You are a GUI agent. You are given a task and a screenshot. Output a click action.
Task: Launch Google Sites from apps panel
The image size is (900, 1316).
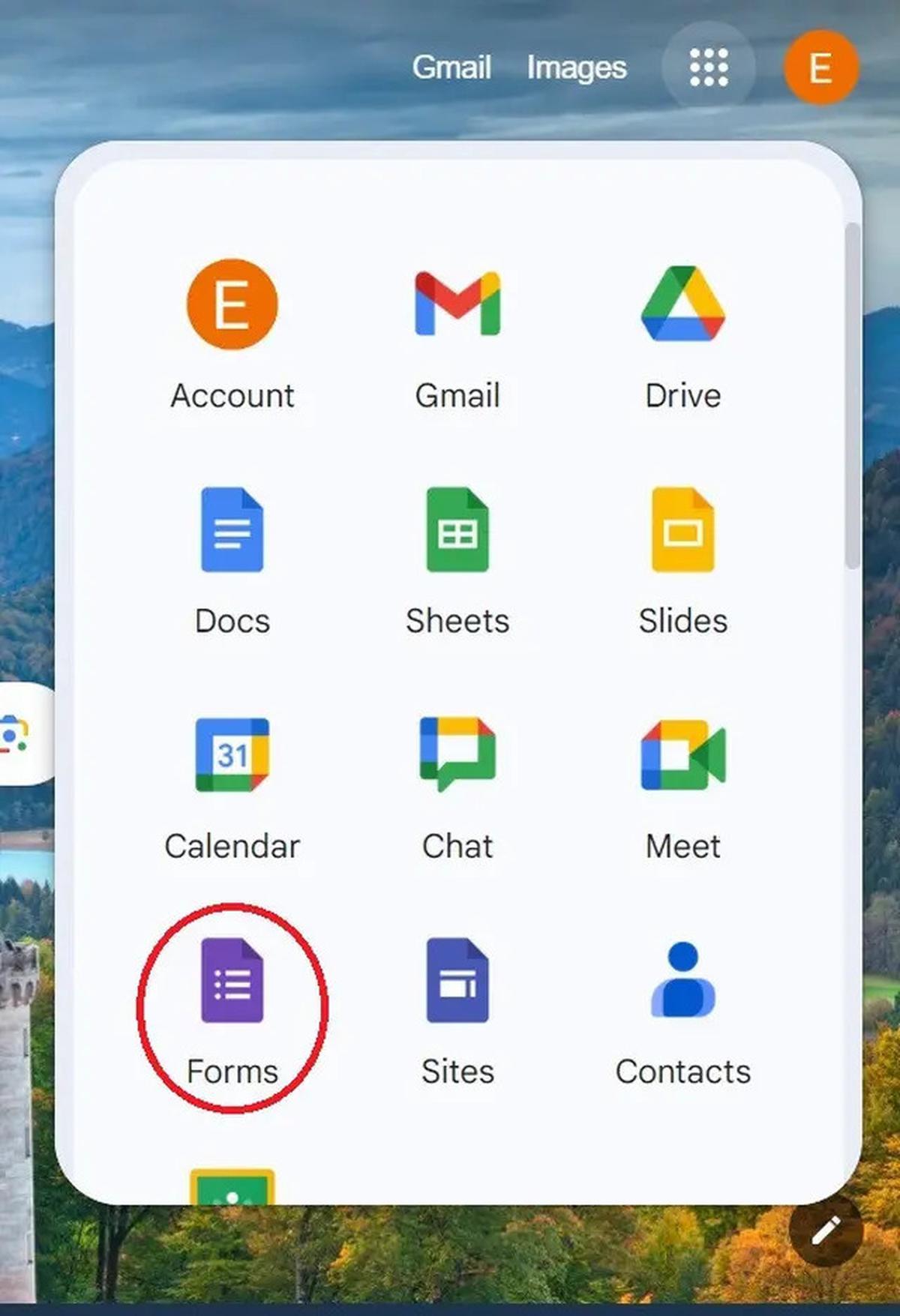[x=457, y=980]
